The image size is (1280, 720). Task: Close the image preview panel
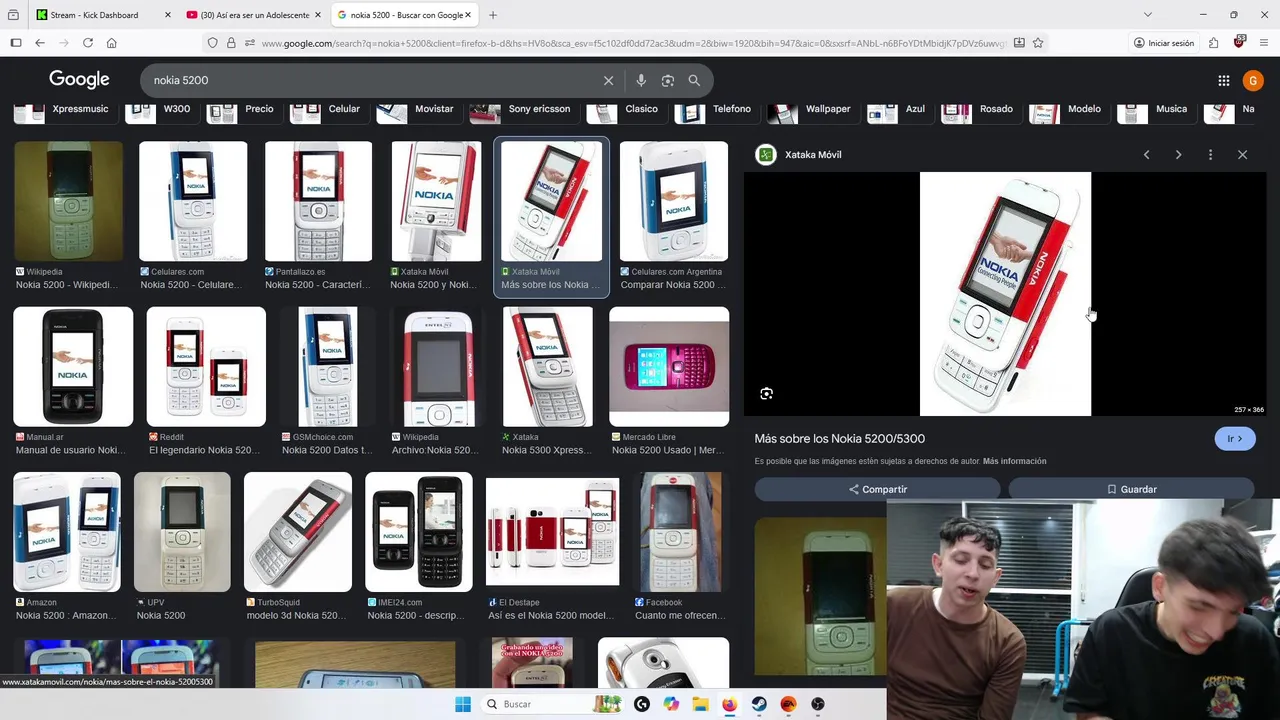1242,155
